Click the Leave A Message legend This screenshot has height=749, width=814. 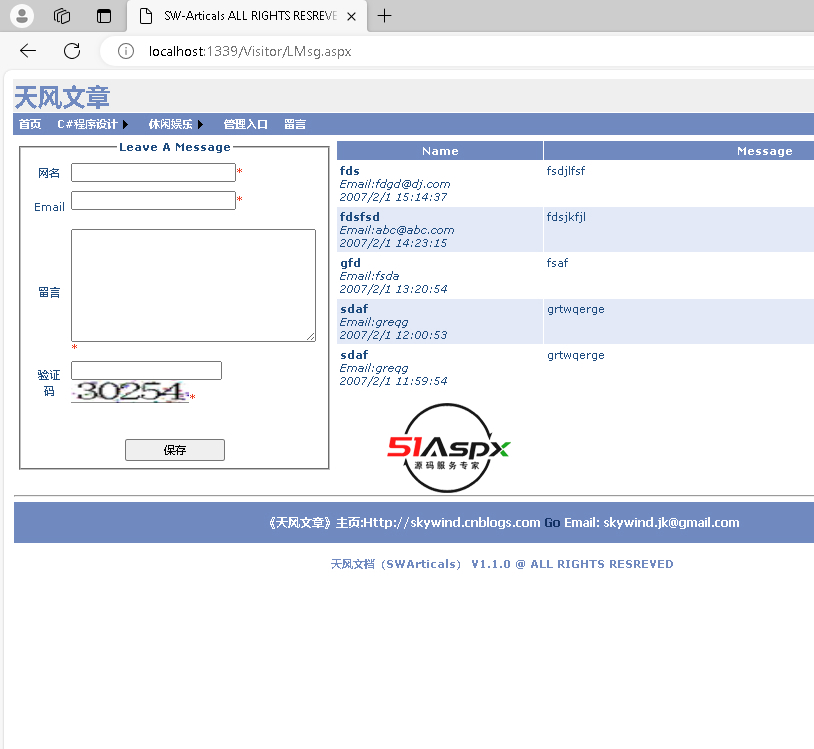(174, 147)
